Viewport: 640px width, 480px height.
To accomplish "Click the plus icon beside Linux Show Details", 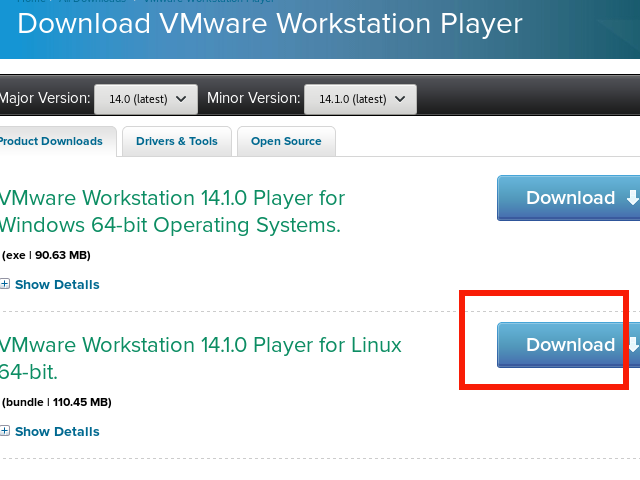I will pos(5,432).
